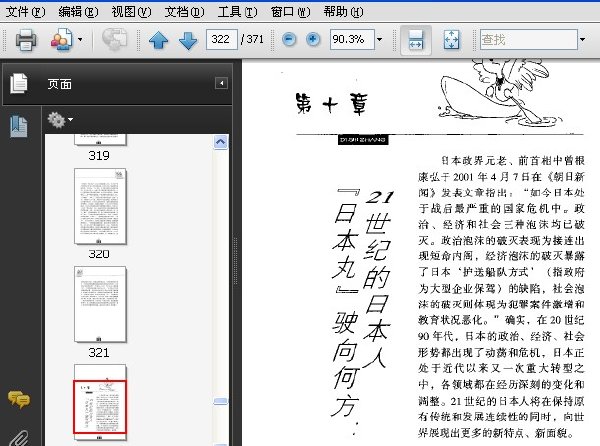Click the thumbnail scrollbar up arrow
The image size is (600, 446).
point(220,142)
